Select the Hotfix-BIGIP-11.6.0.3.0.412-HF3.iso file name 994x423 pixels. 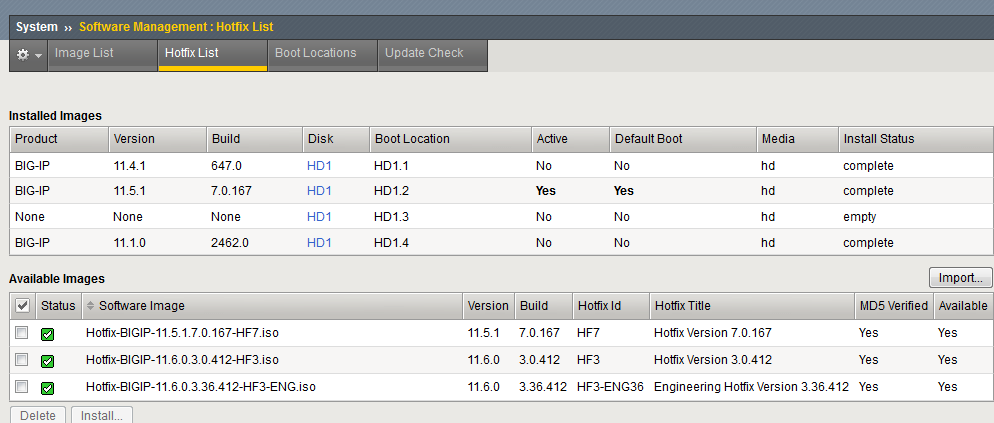(x=182, y=360)
